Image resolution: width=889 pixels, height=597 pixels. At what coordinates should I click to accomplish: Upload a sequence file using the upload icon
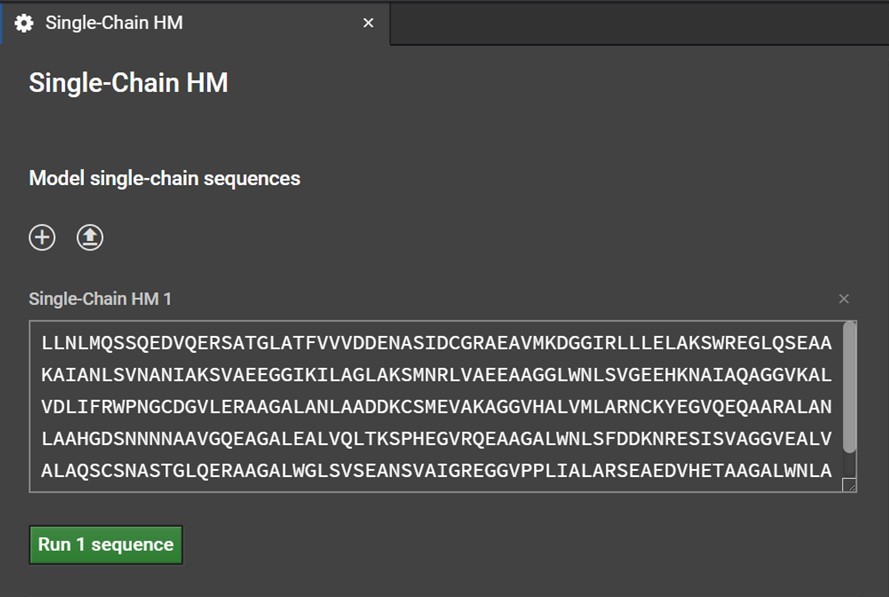point(90,237)
